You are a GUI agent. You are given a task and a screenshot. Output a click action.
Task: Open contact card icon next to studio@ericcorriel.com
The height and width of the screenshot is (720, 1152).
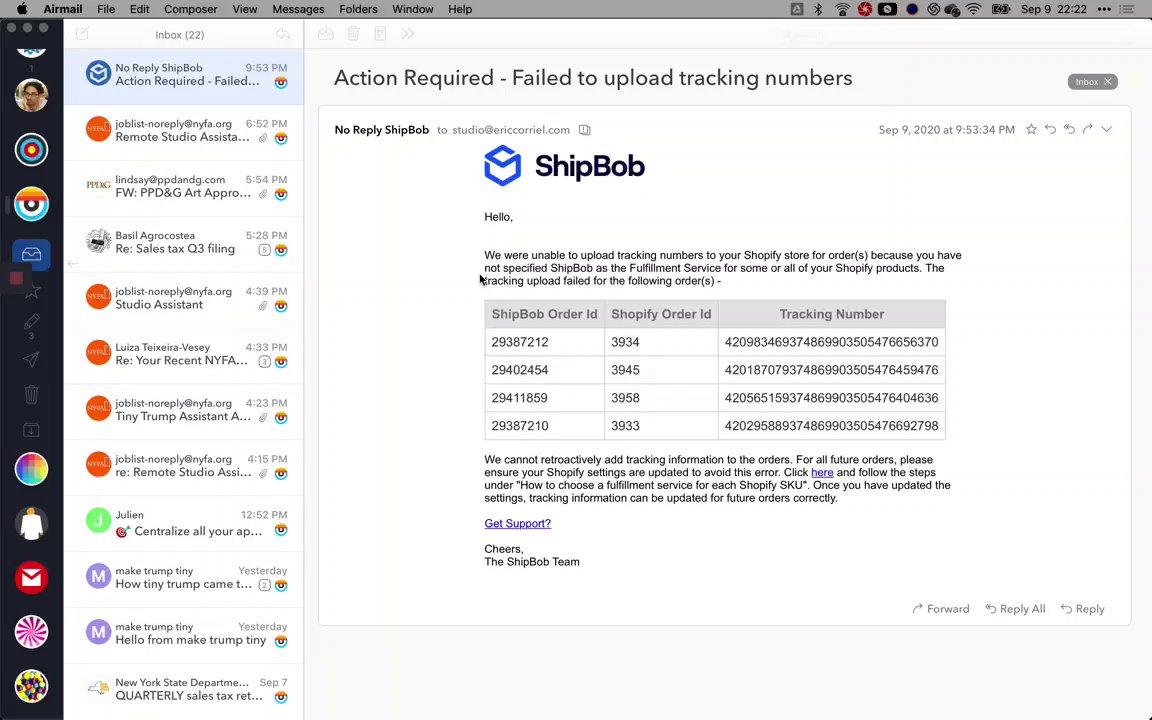pos(585,130)
